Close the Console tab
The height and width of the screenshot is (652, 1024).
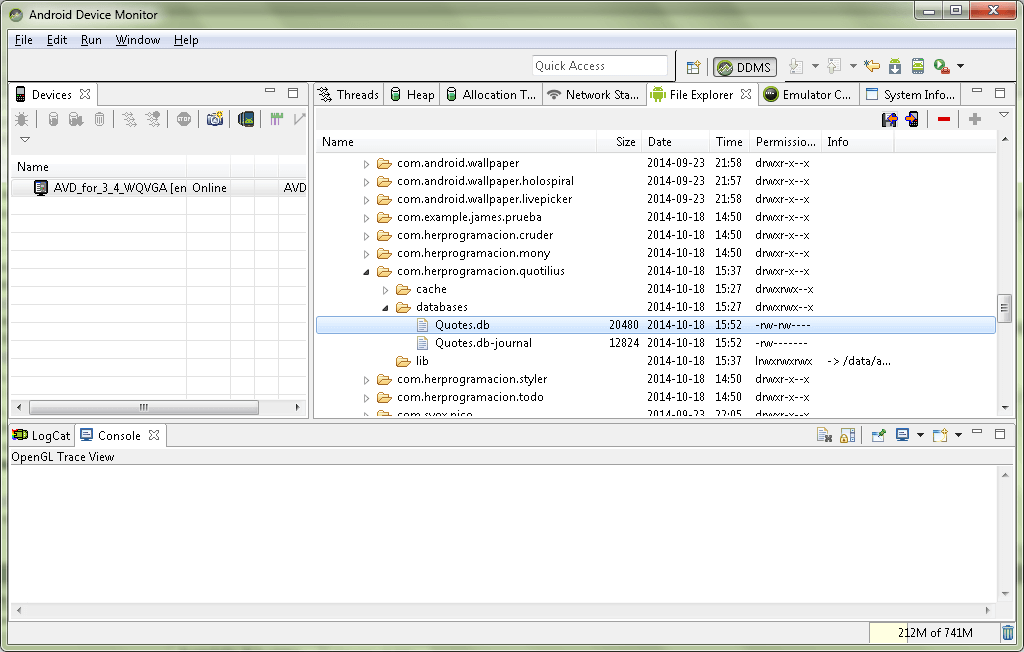click(x=154, y=435)
